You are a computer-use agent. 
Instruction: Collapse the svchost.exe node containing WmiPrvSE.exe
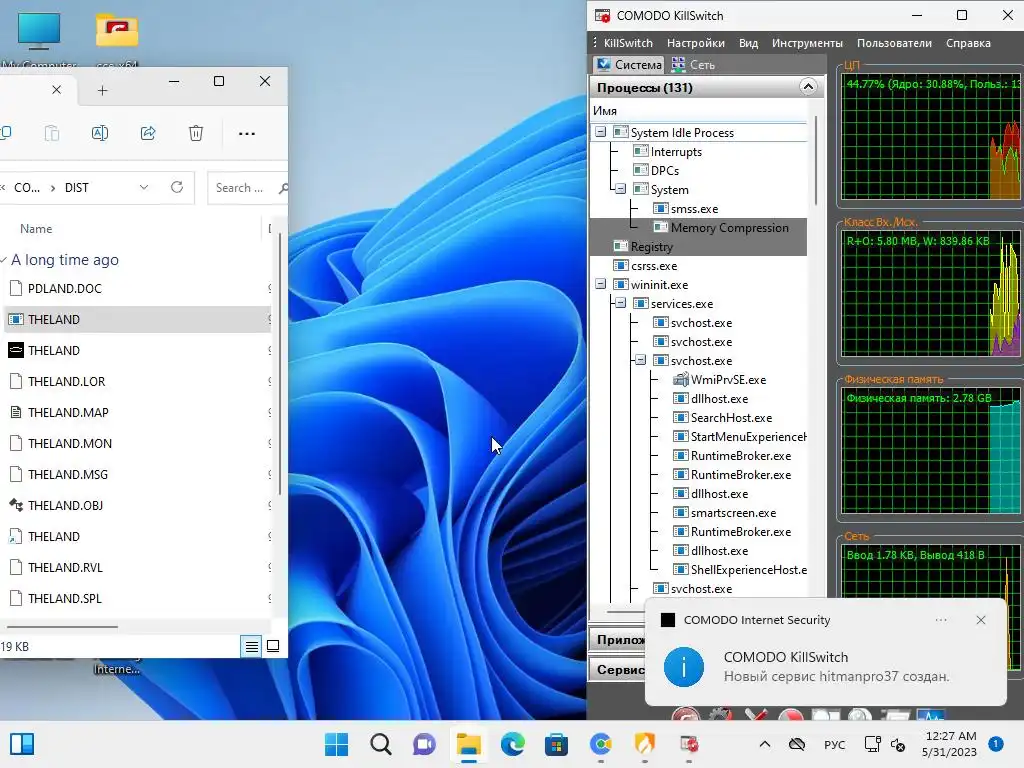tap(641, 360)
